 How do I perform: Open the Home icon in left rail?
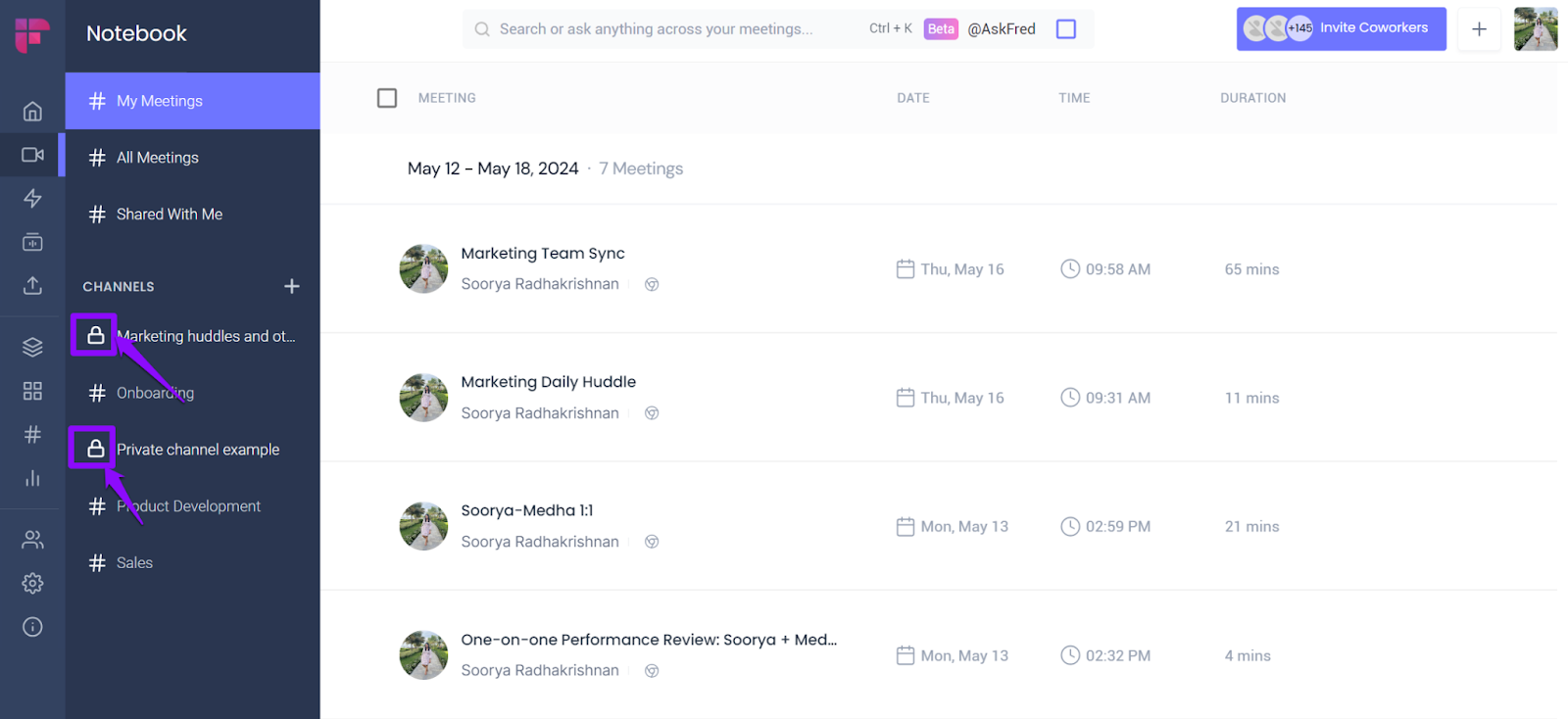coord(32,112)
